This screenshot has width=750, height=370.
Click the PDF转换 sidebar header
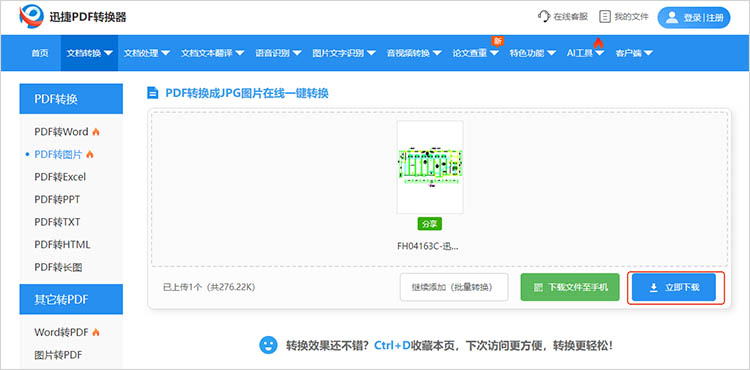71,99
